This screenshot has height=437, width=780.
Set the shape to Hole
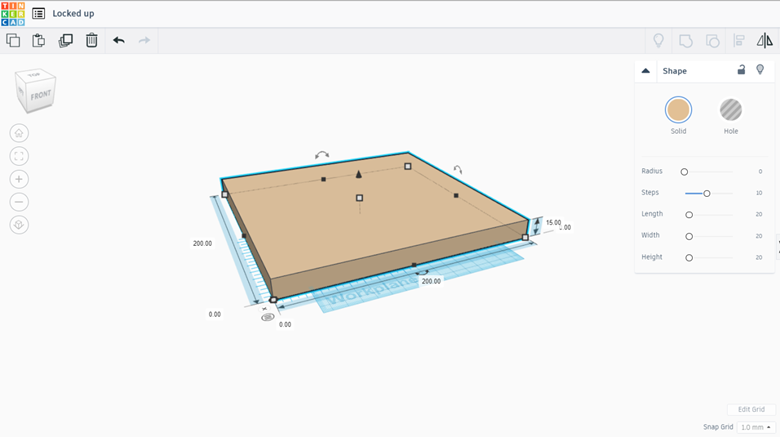731,110
